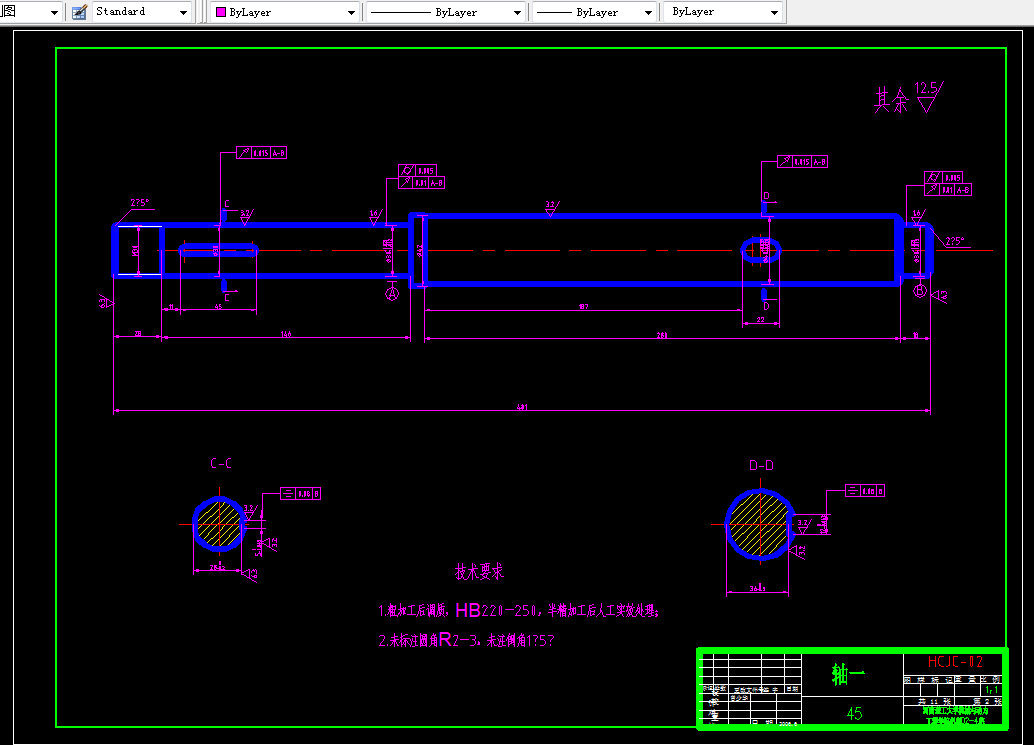Select the 18 right end dimension
This screenshot has height=745, width=1034.
[915, 336]
